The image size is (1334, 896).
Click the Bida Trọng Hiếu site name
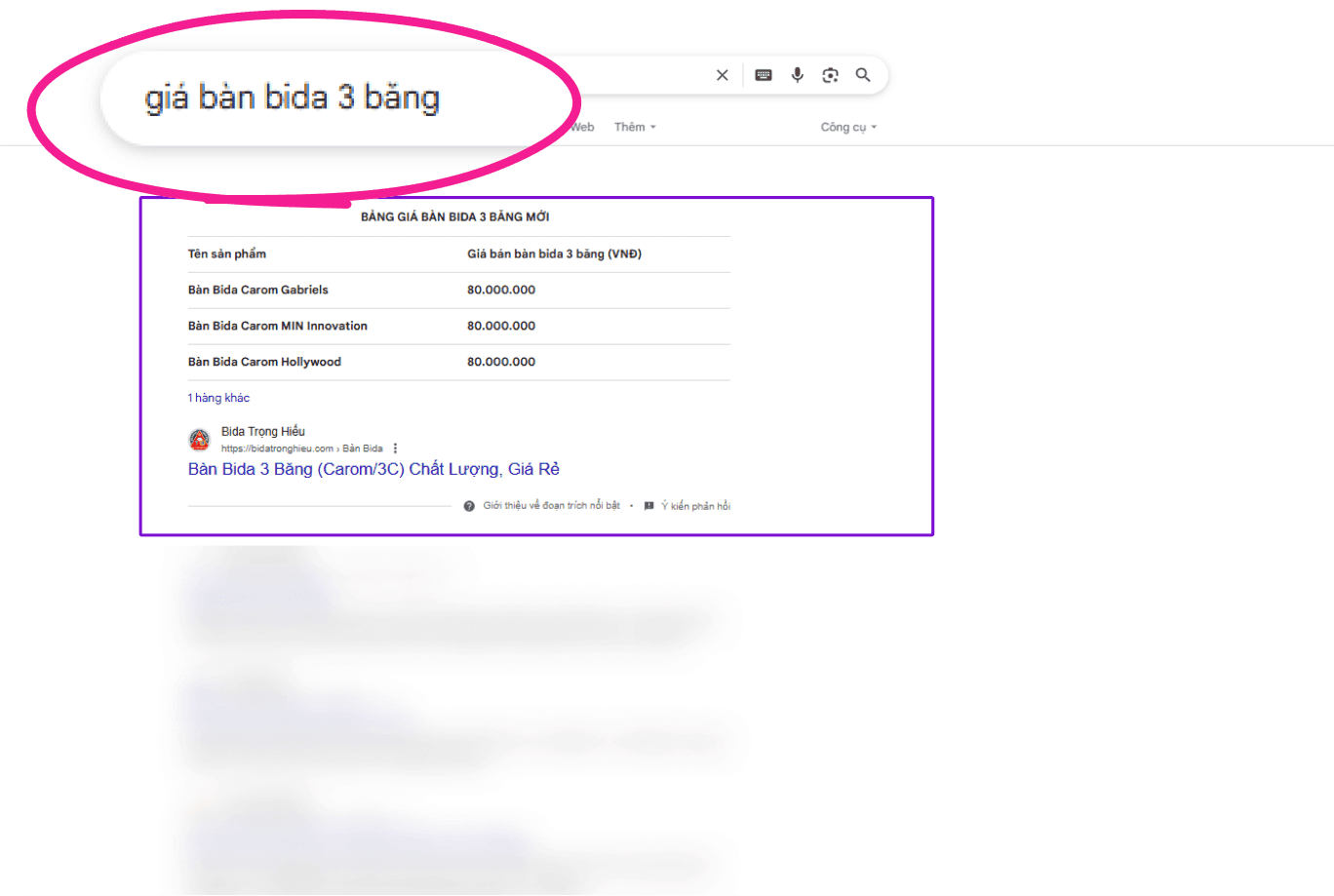(x=263, y=431)
